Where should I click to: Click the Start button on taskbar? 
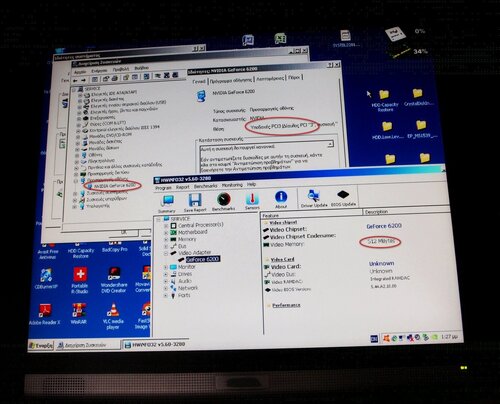tap(41, 345)
